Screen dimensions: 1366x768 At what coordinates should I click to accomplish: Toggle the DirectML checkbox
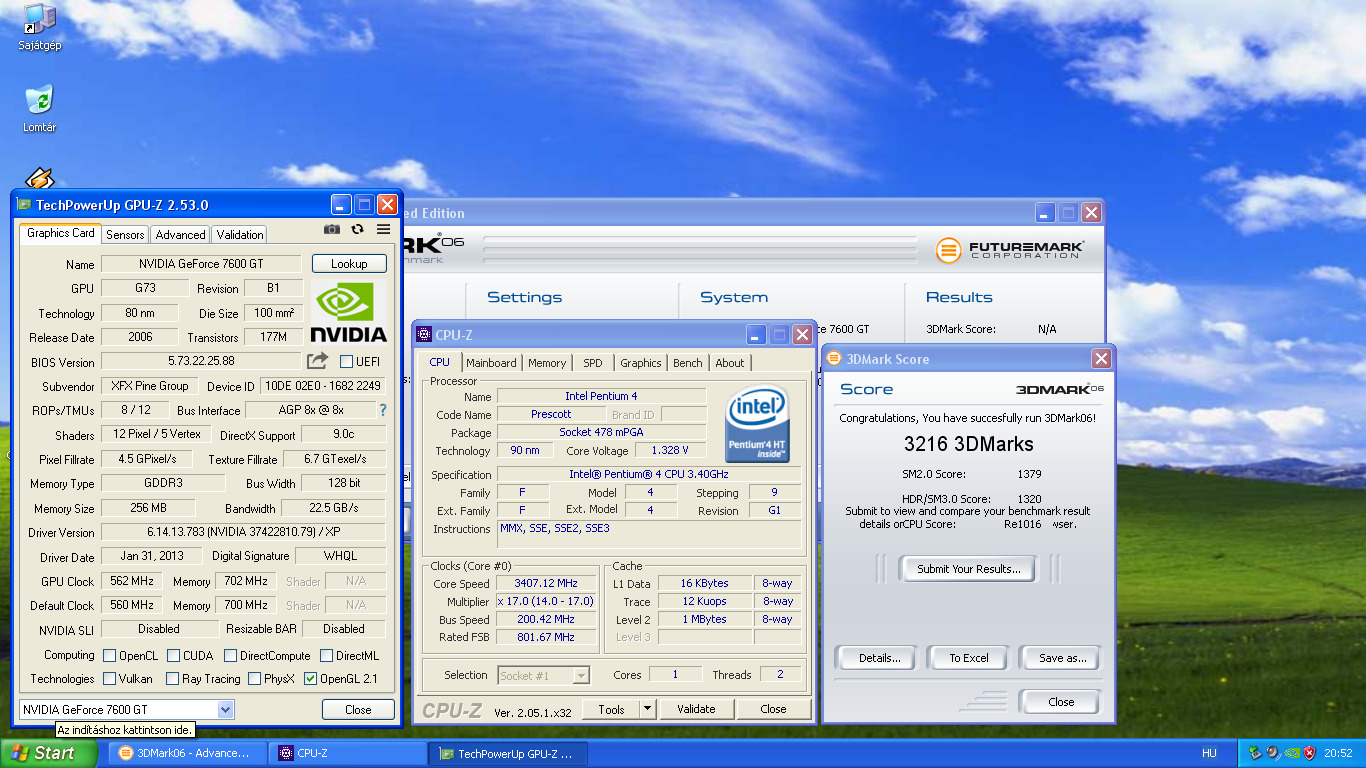coord(326,656)
